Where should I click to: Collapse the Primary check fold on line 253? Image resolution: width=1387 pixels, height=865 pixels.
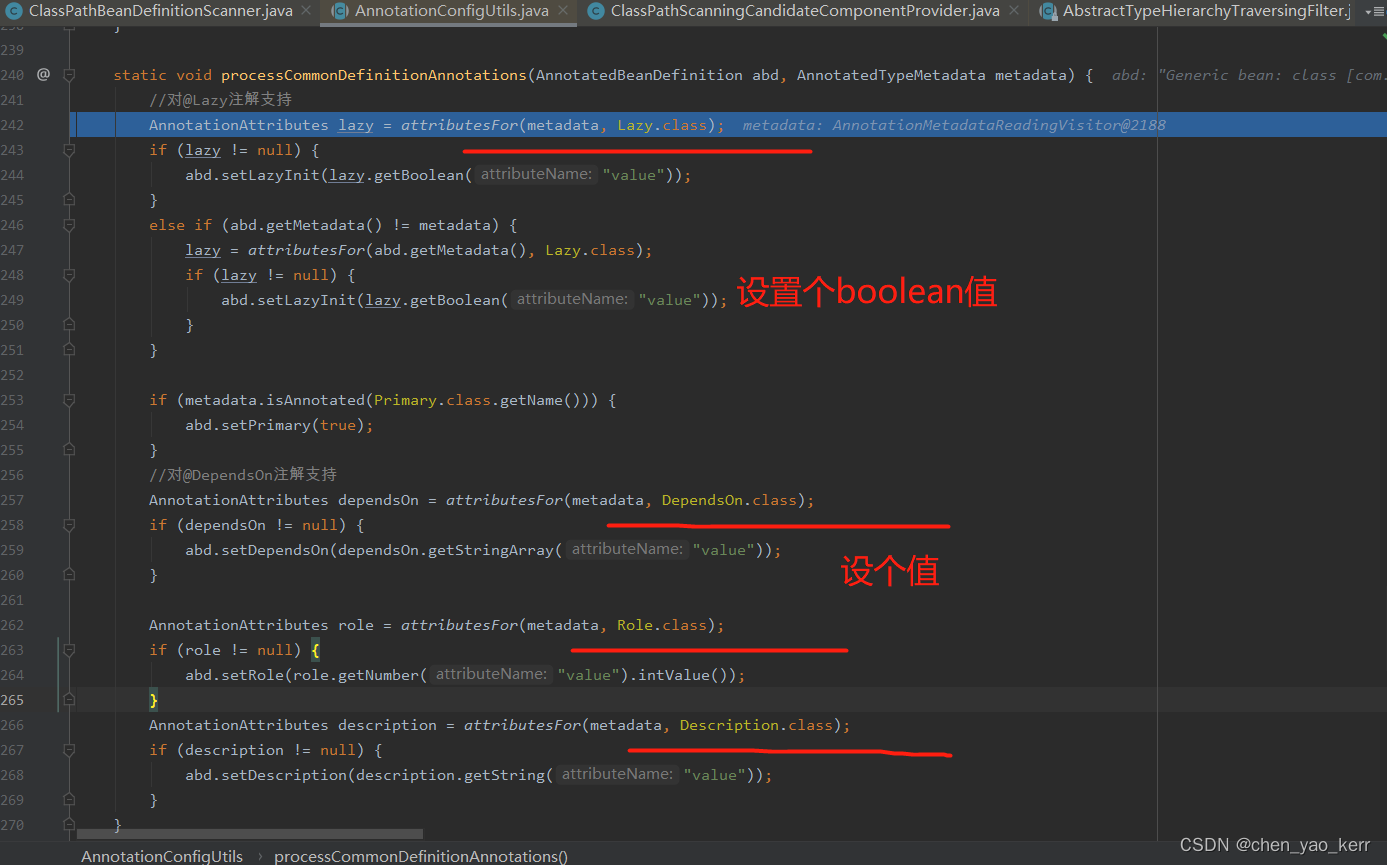[x=69, y=400]
